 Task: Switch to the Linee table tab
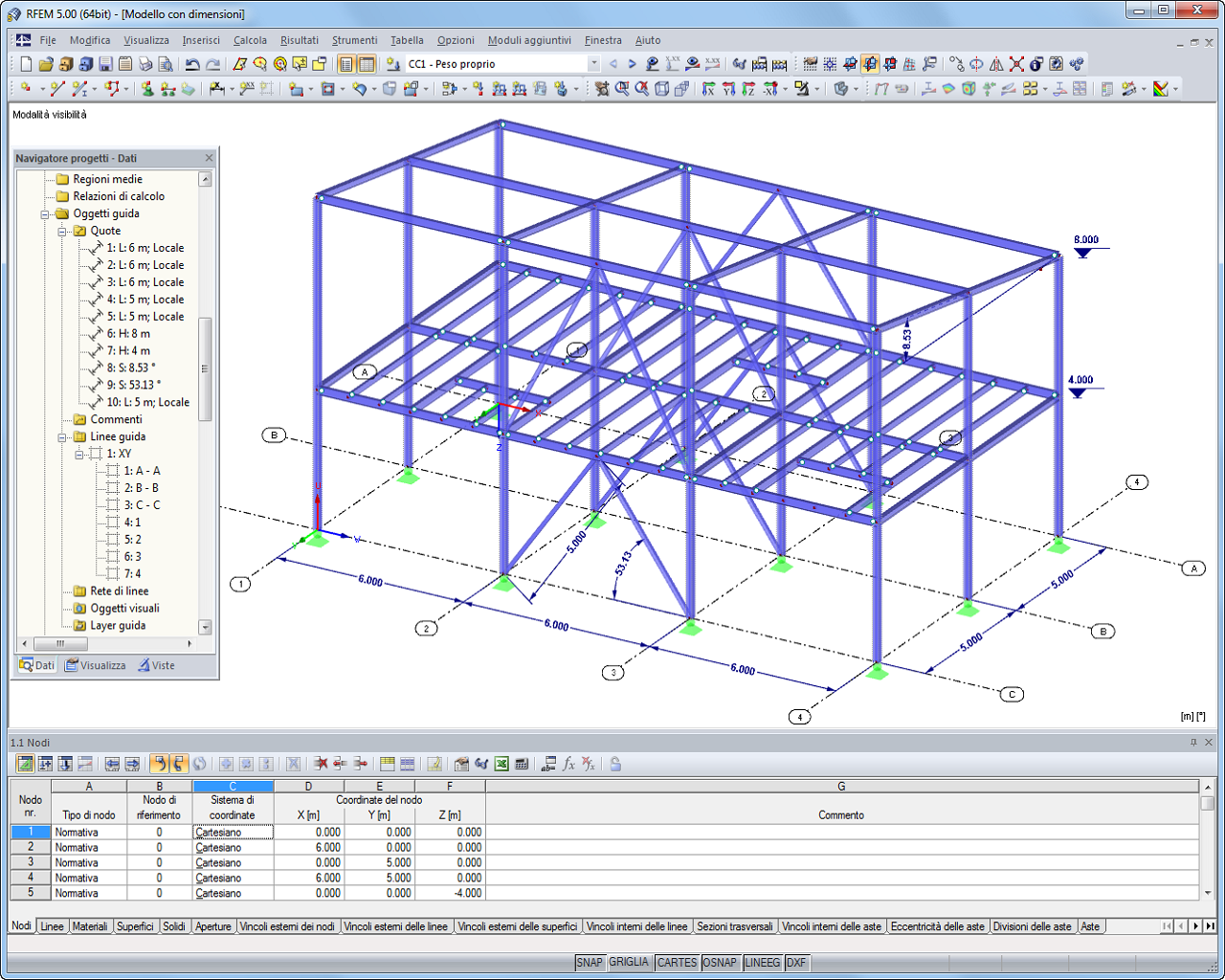(x=52, y=926)
